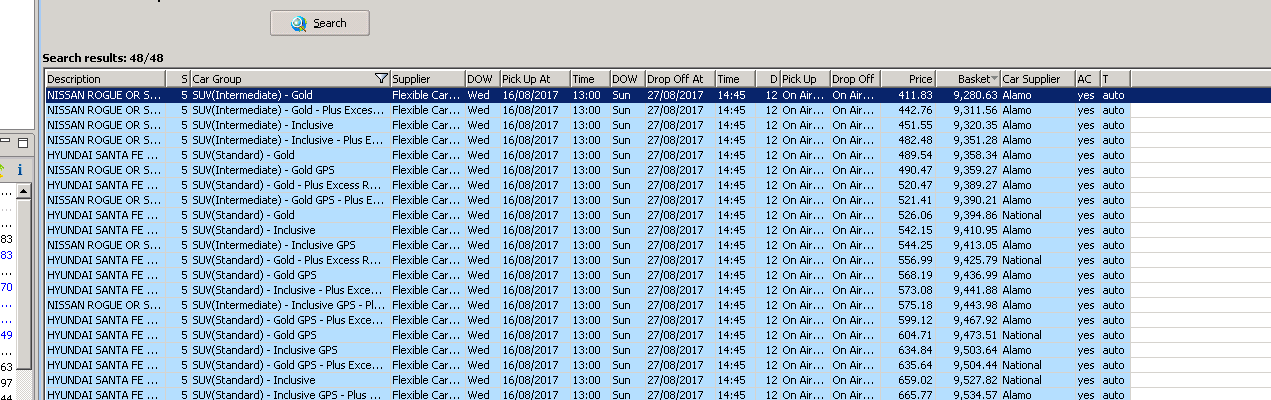The height and width of the screenshot is (400, 1271).
Task: Select the row with price 482.48
Action: [x=588, y=140]
